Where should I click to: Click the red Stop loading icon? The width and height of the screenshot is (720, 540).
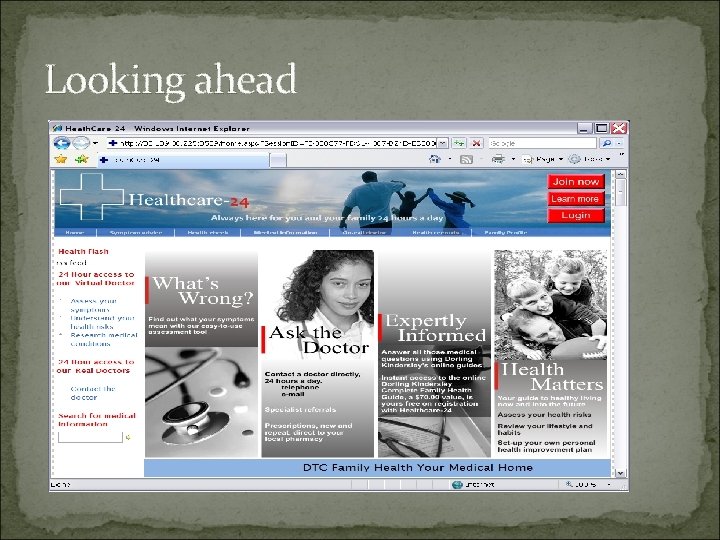coord(477,143)
